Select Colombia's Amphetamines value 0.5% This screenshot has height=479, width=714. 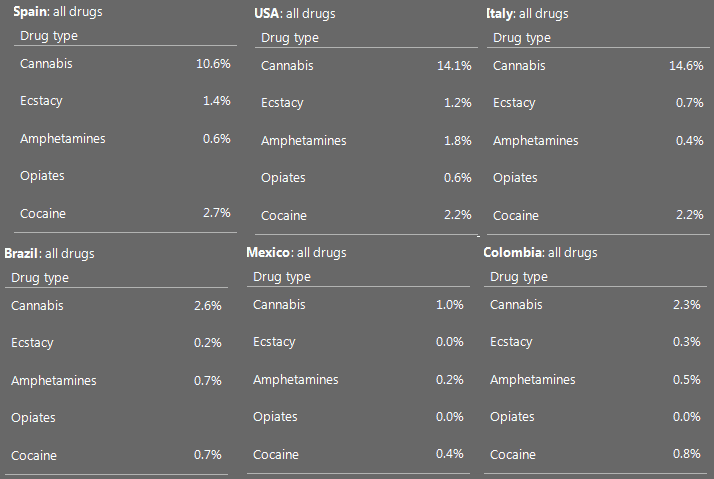[x=687, y=380]
